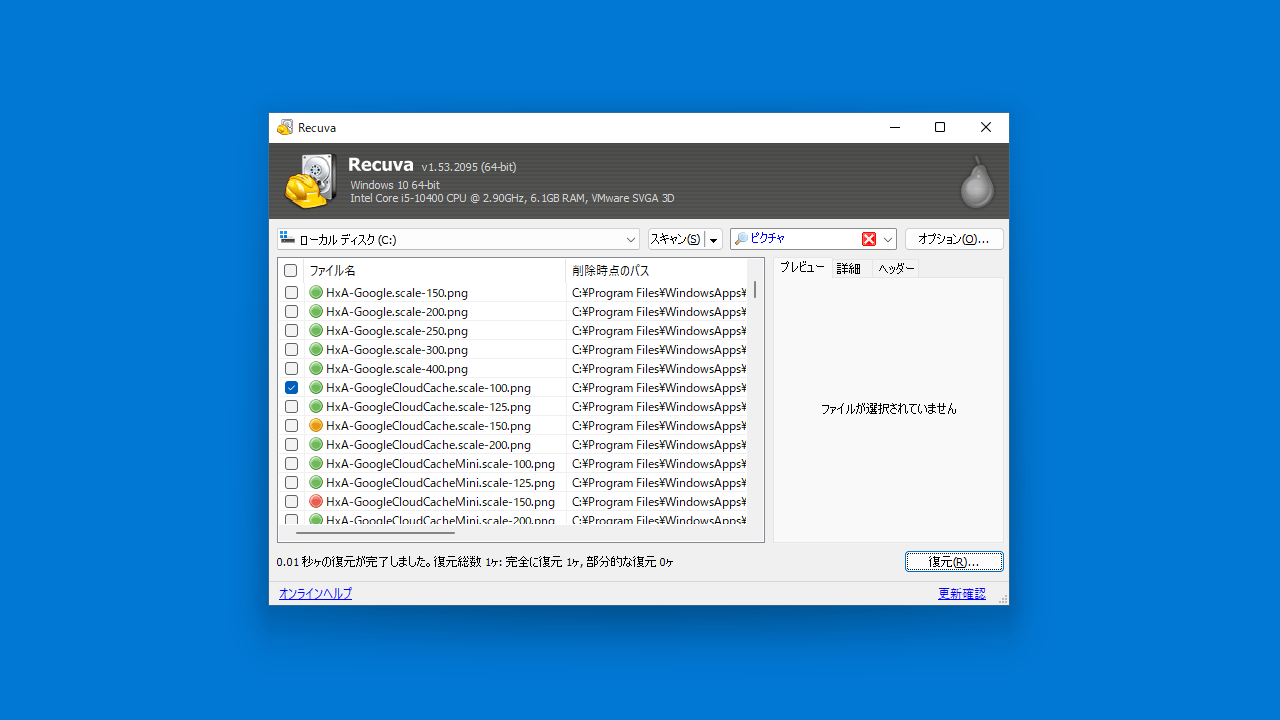The image size is (1280, 720).
Task: Click the 復元(R)... recover button
Action: [x=954, y=562]
